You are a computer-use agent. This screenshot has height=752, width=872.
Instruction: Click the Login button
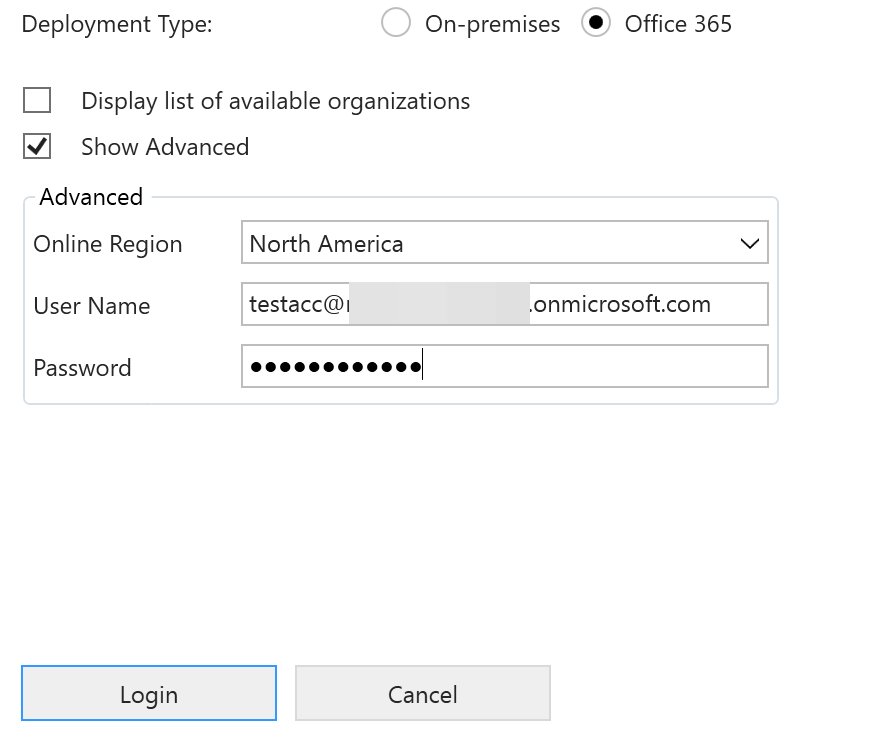pos(149,693)
